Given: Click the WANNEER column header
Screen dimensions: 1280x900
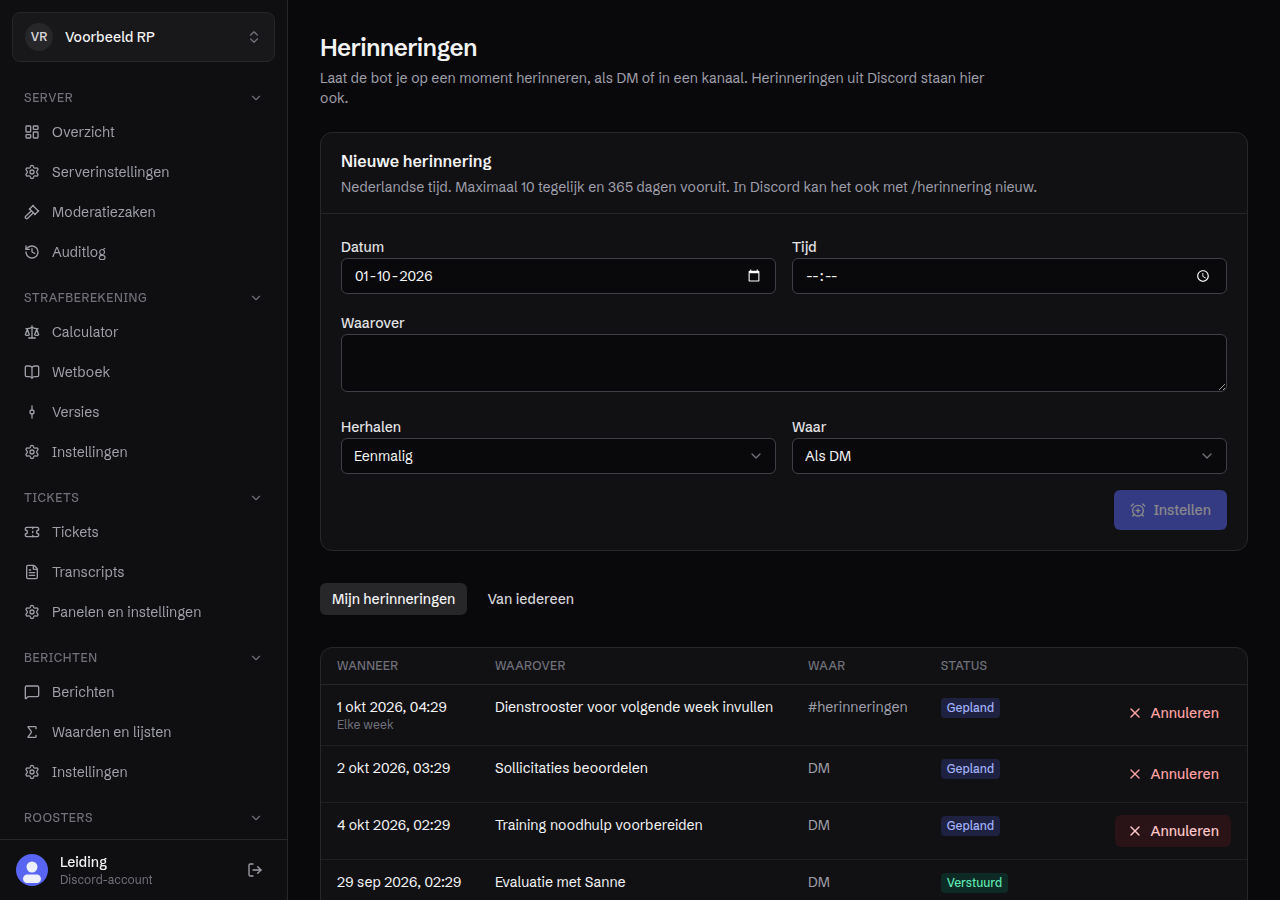Looking at the screenshot, I should point(367,666).
